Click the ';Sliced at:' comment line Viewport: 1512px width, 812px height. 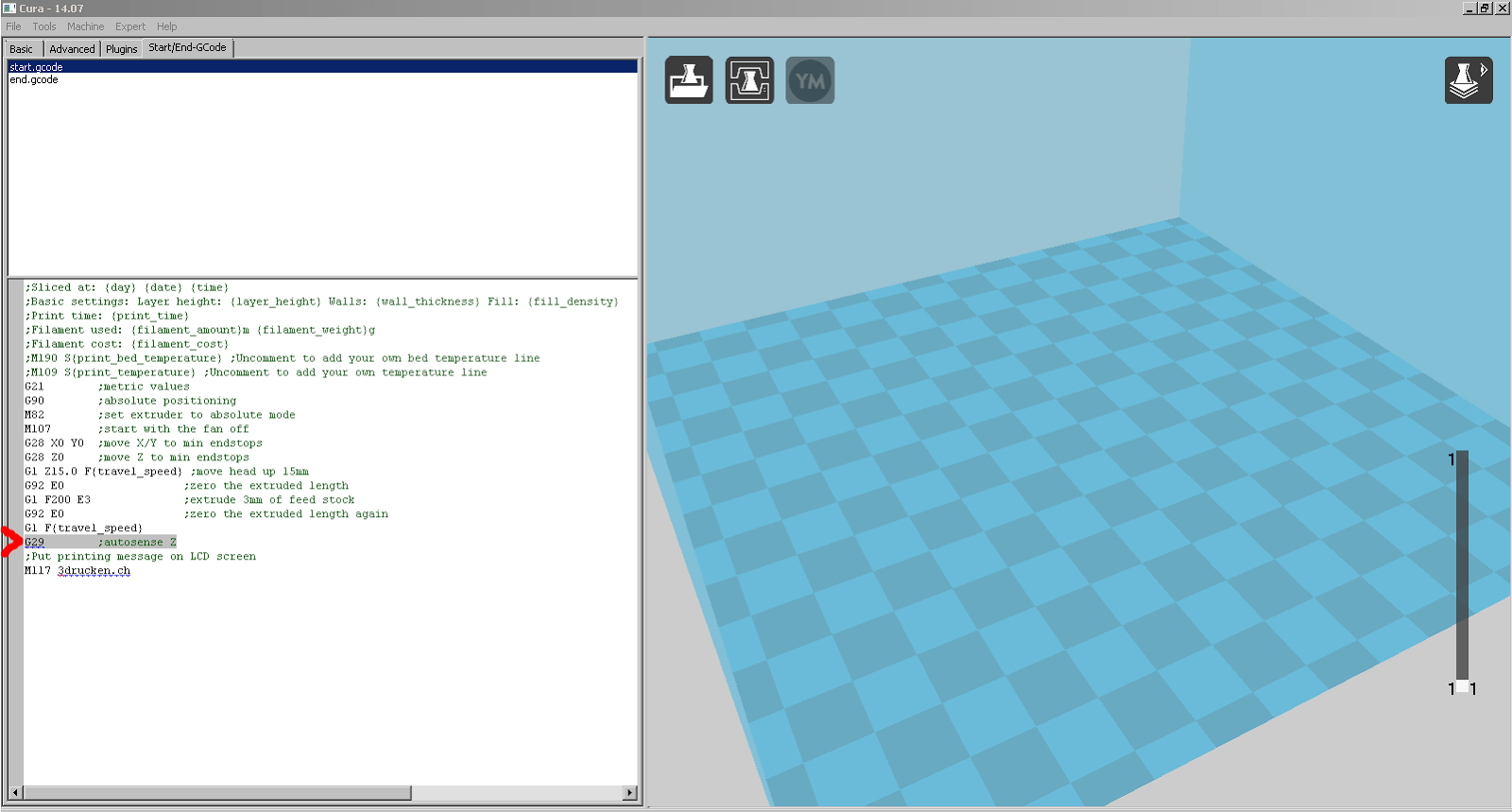click(127, 287)
